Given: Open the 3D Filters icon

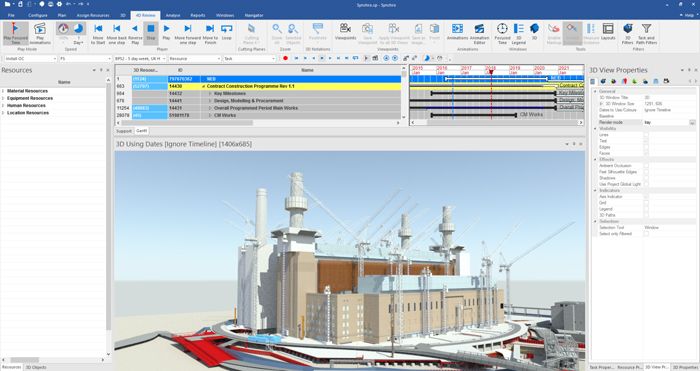Looking at the screenshot, I should [627, 33].
